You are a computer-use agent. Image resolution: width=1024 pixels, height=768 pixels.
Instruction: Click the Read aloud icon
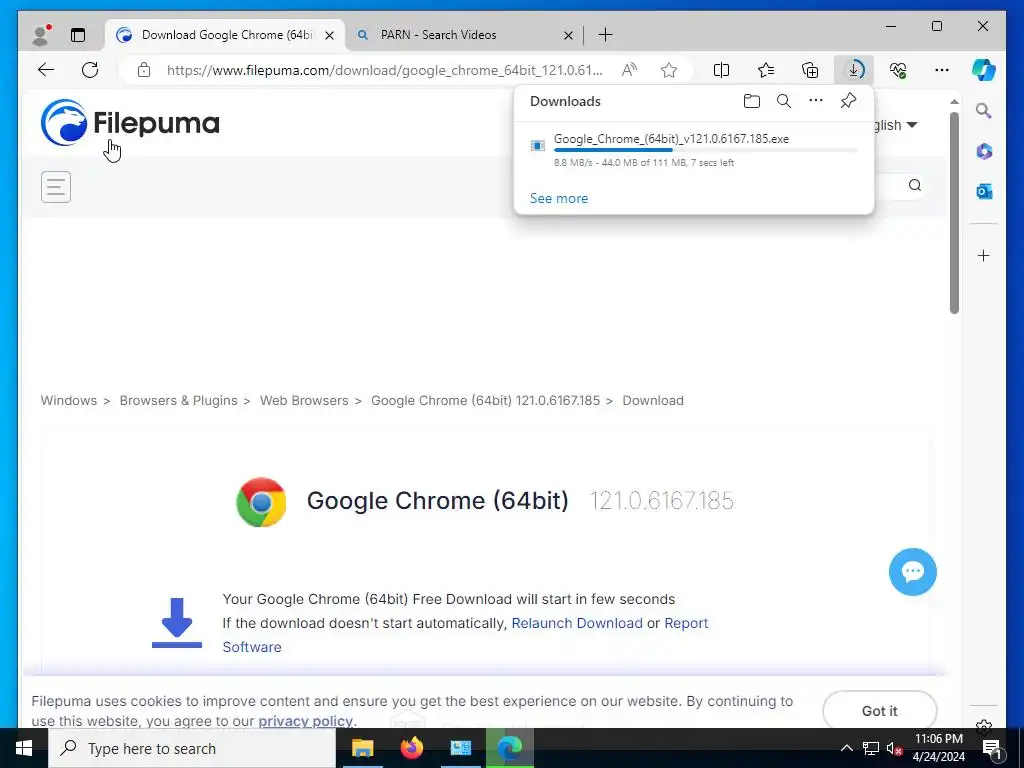[x=629, y=70]
